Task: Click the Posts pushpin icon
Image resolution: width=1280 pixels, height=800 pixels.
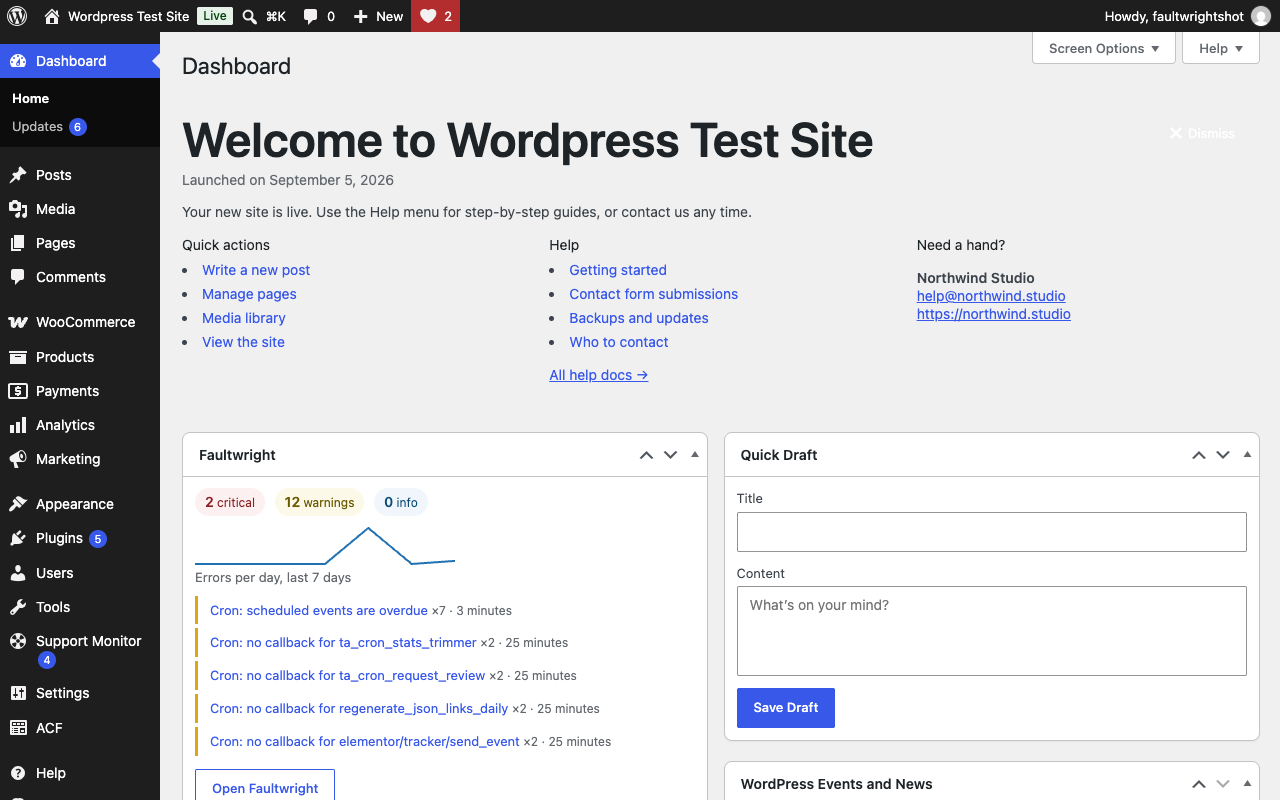Action: [18, 175]
